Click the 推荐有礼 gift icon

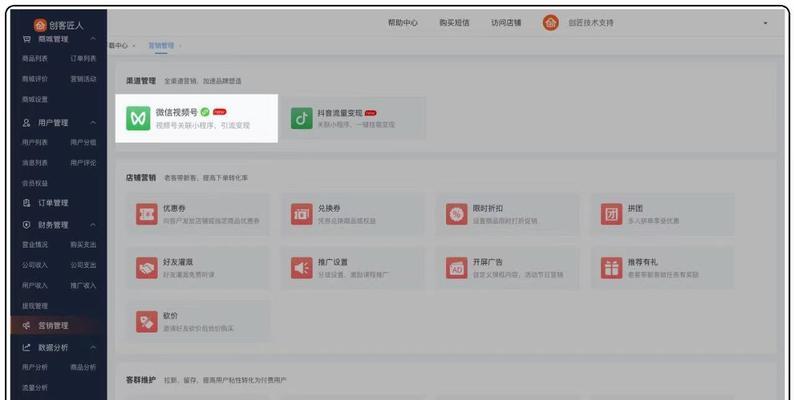pos(611,268)
